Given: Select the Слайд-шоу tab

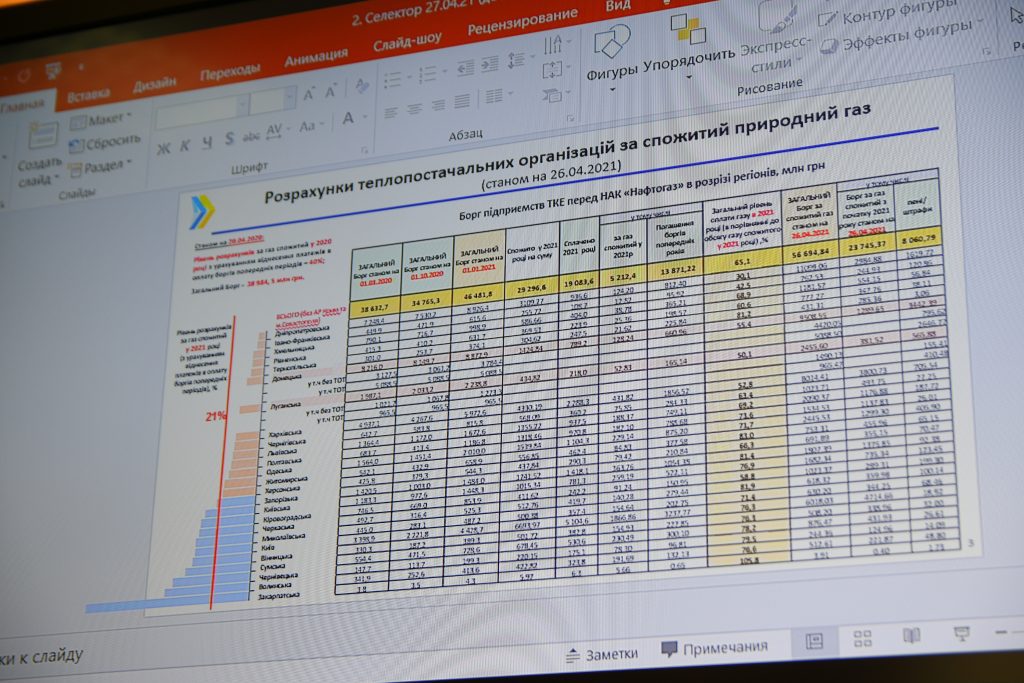Looking at the screenshot, I should coord(408,43).
